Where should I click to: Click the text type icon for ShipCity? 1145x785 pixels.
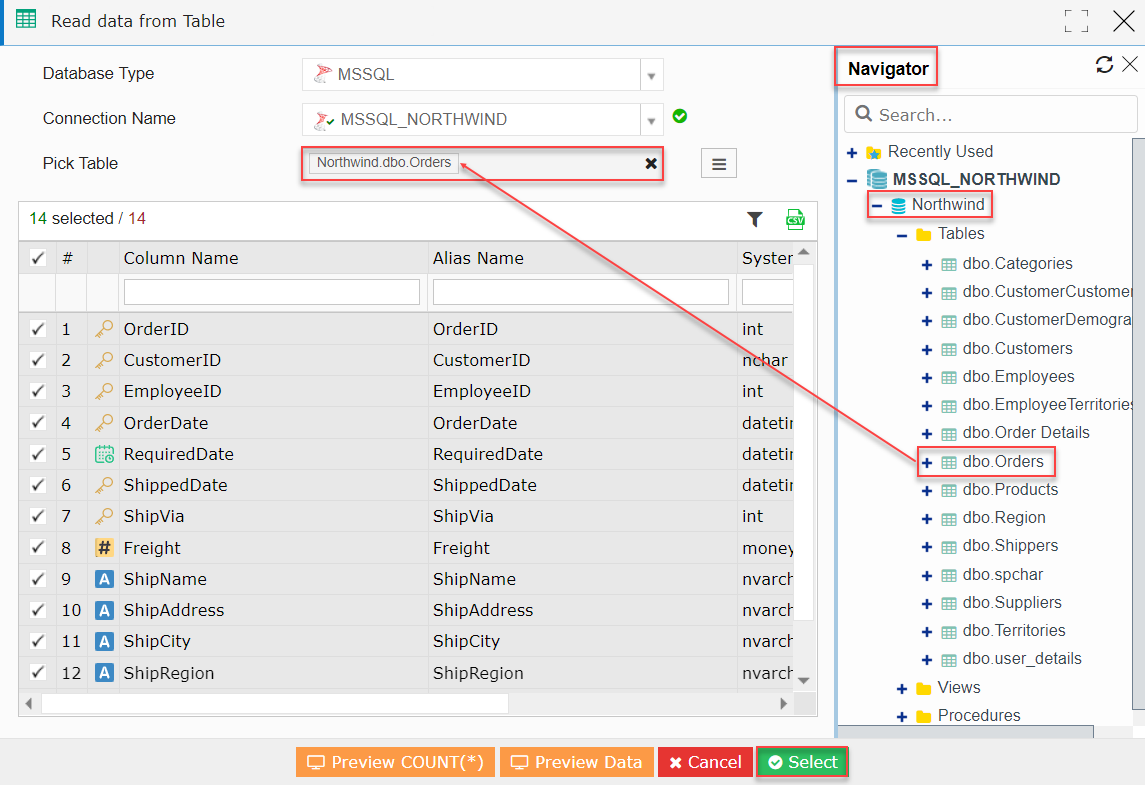pos(104,641)
